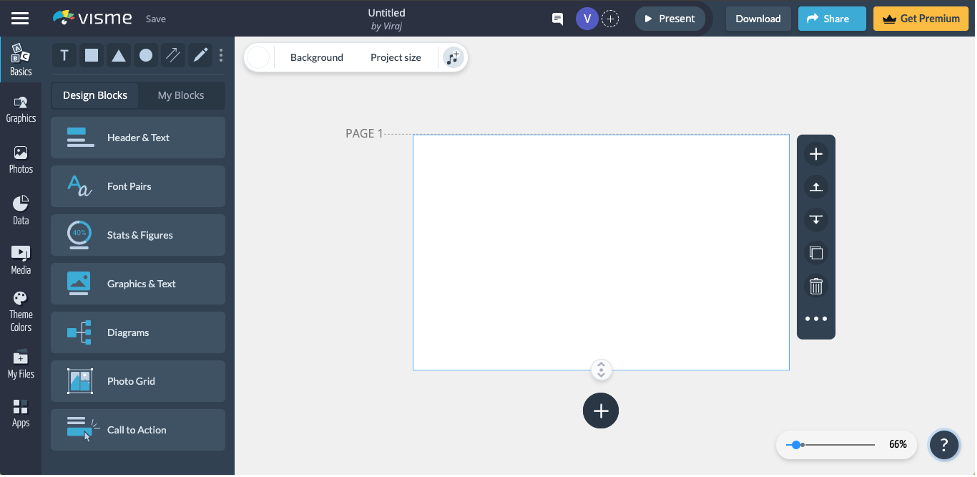
Task: Expand Graphics & Text blocks
Action: 138,283
